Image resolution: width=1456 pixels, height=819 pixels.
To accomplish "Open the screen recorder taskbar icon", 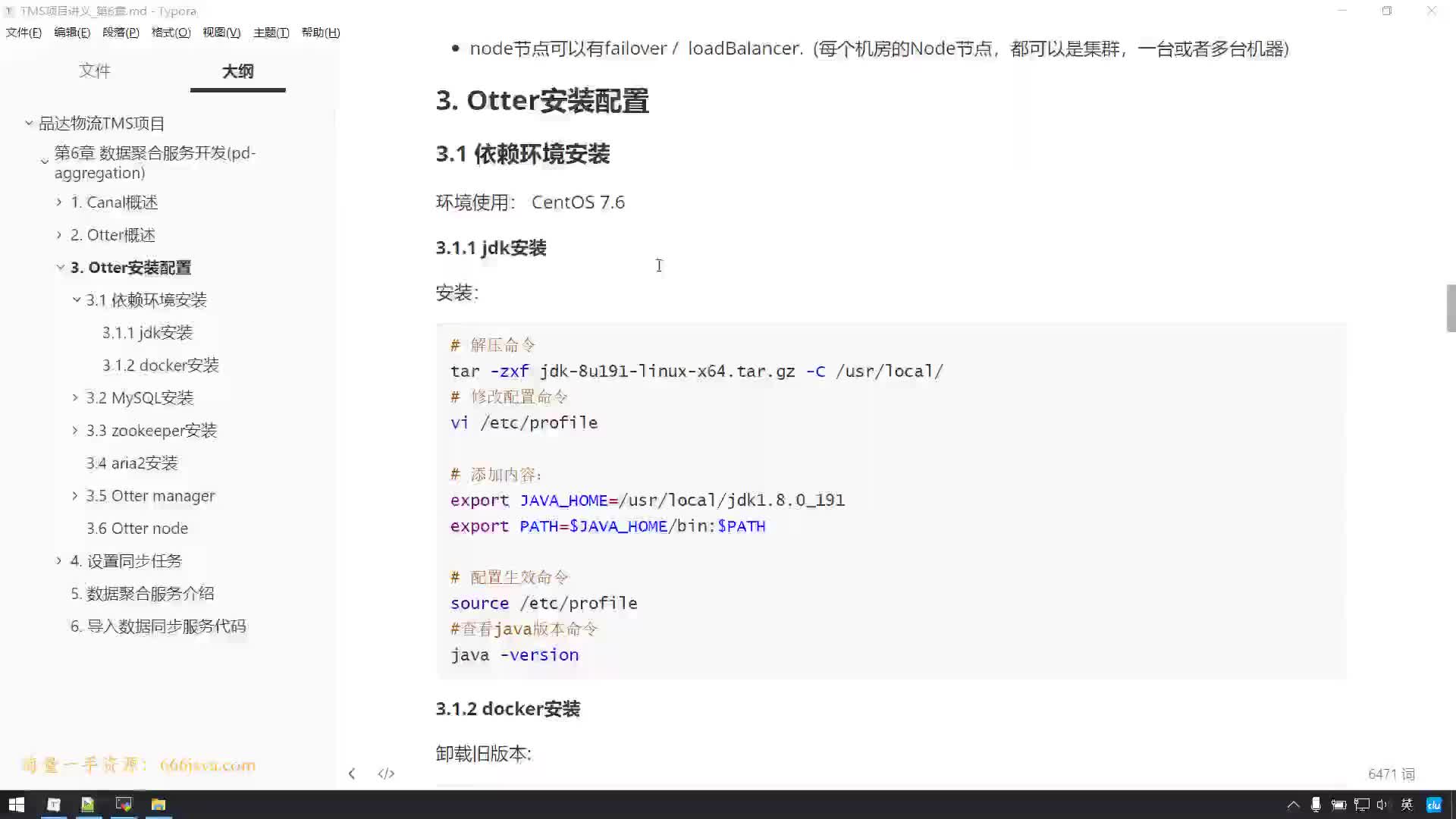I will pos(123,805).
